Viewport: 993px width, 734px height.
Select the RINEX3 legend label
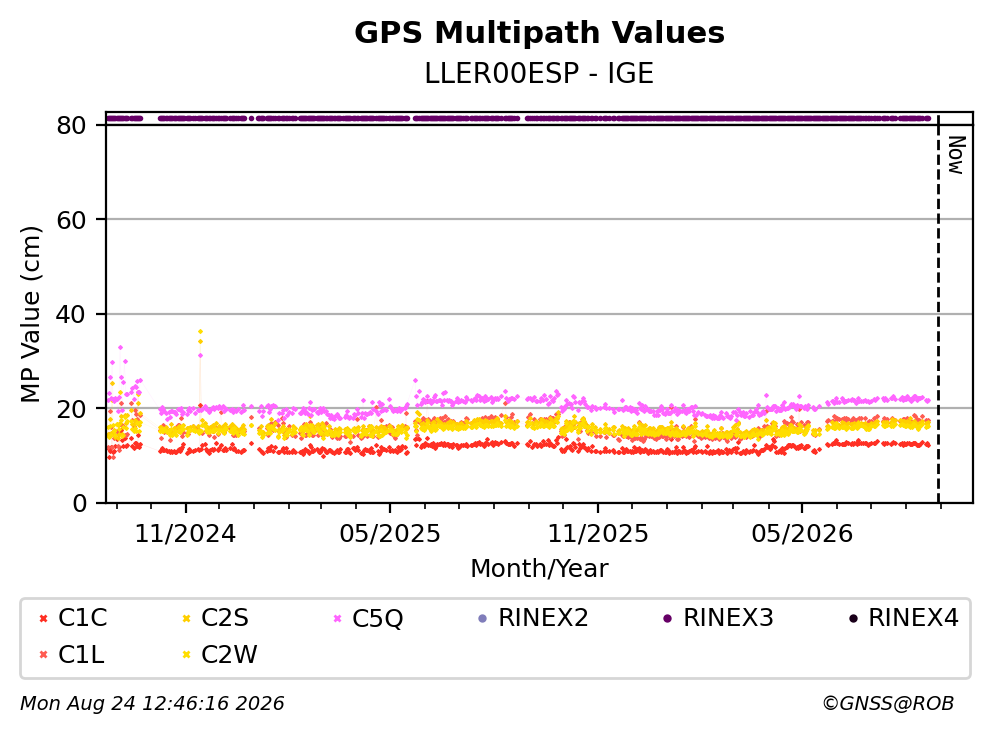click(x=728, y=618)
